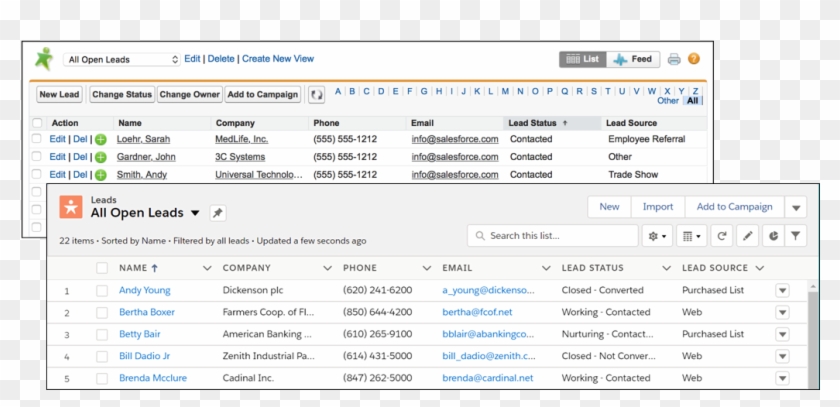The width and height of the screenshot is (840, 407).
Task: Expand the COMPANY column menu chevron
Action: point(327,268)
